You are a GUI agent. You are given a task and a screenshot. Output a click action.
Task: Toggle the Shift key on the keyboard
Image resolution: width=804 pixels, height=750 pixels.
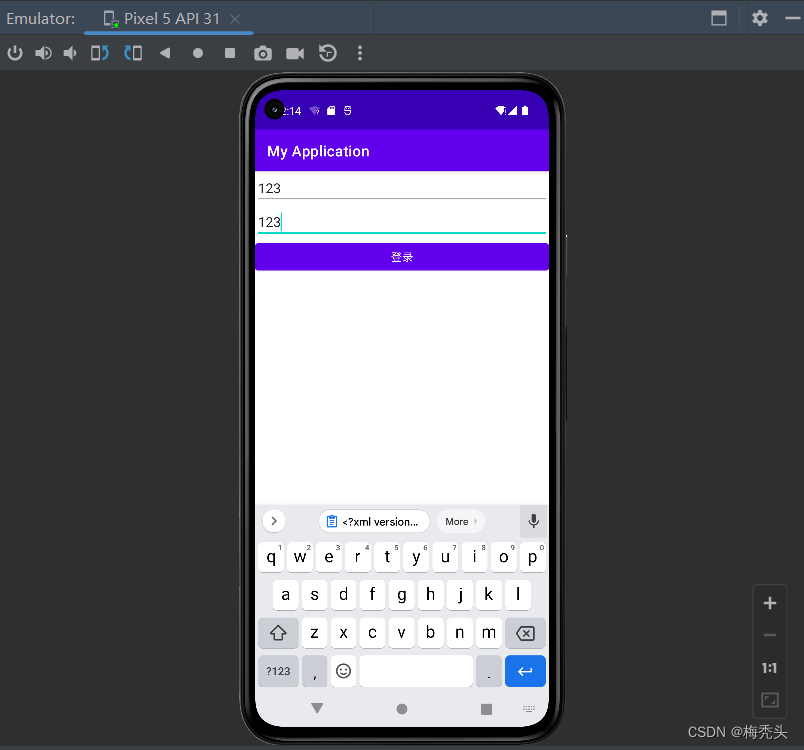click(278, 633)
